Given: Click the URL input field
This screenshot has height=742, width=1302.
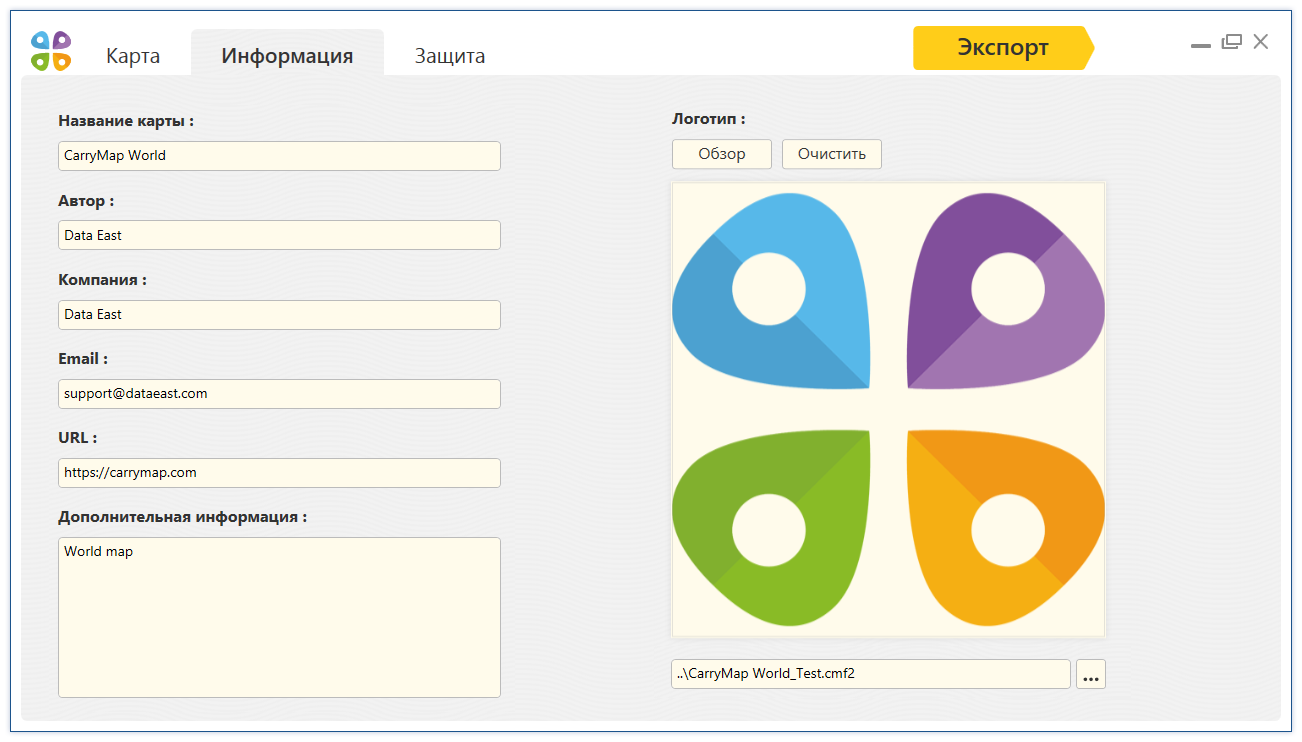Looking at the screenshot, I should click(279, 473).
